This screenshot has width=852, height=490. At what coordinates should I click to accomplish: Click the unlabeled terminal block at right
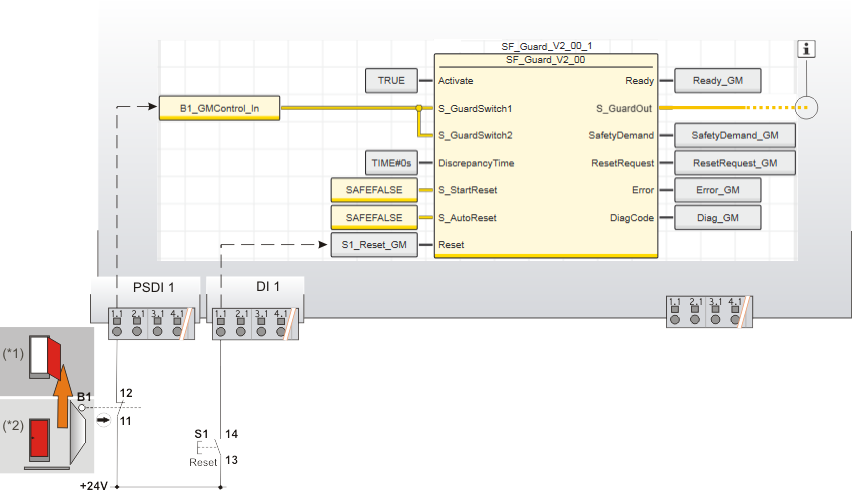point(708,310)
